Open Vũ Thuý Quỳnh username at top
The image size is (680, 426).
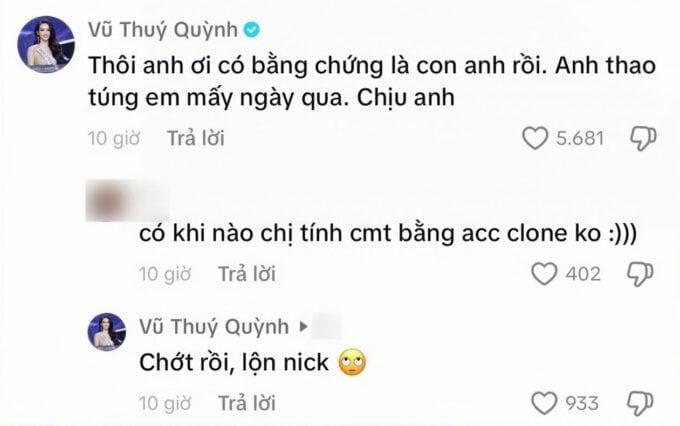click(163, 30)
